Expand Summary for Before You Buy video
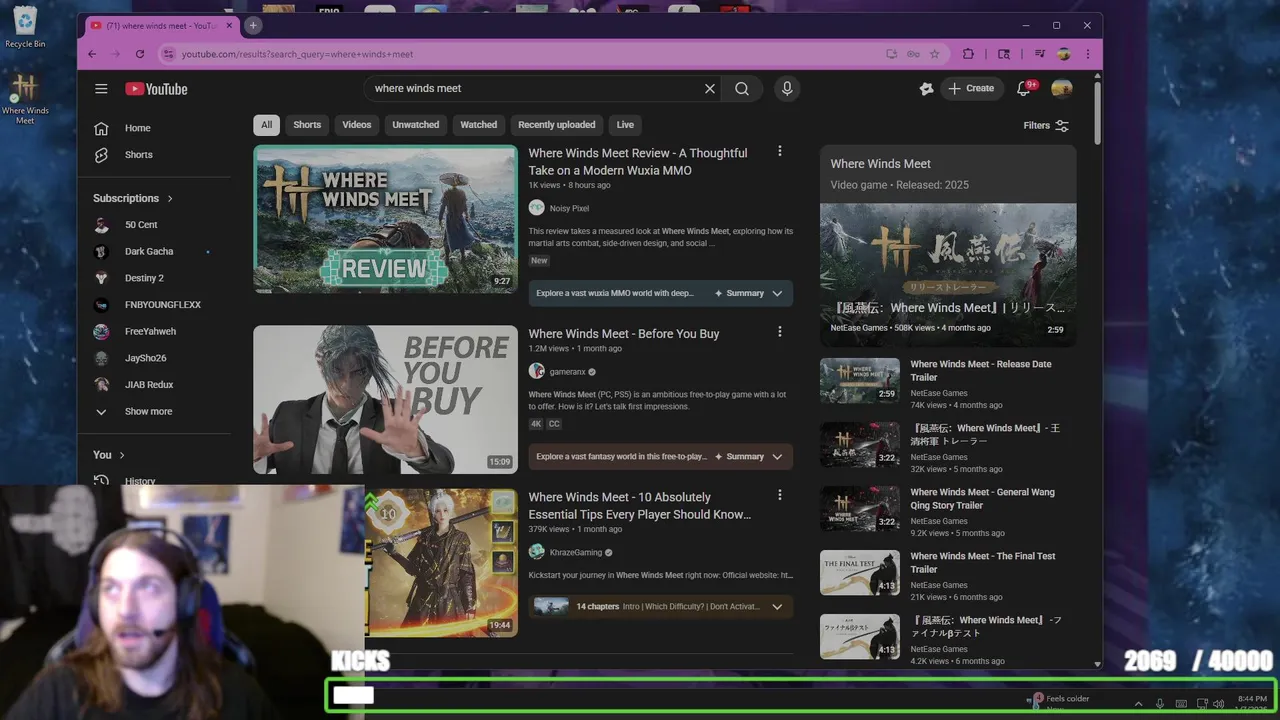The width and height of the screenshot is (1280, 720). pyautogui.click(x=661, y=456)
